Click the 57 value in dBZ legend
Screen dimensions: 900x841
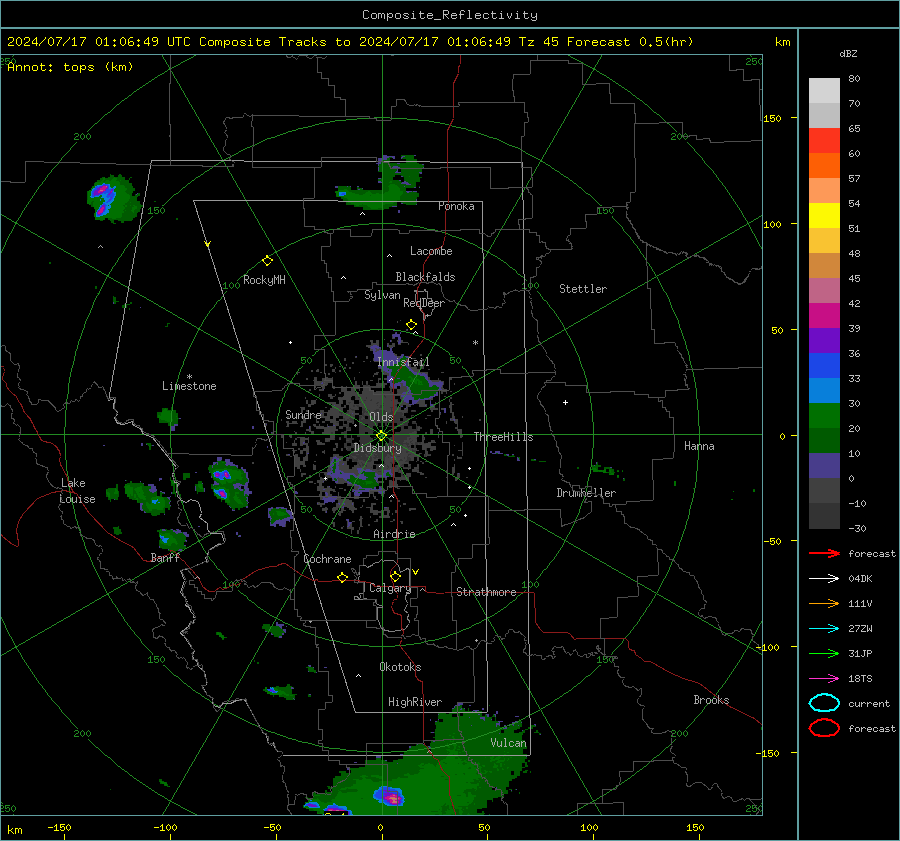(854, 179)
